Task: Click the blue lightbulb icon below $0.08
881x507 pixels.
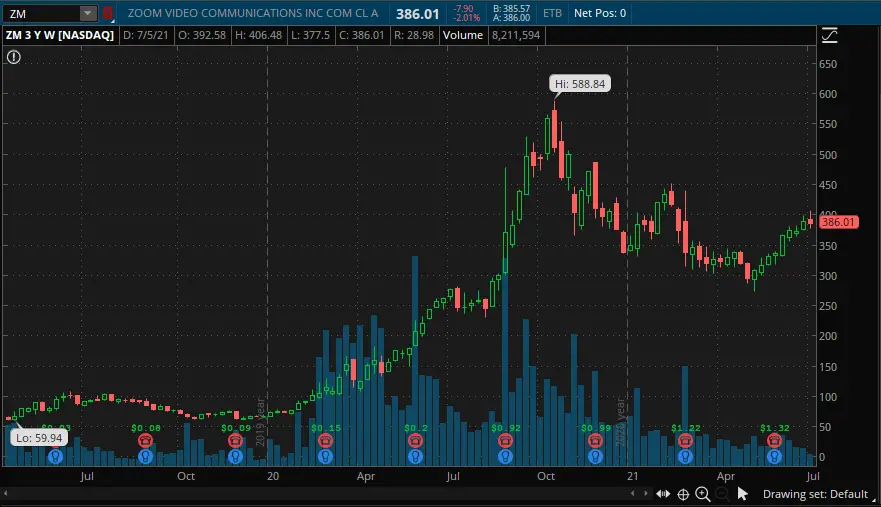Action: 146,456
